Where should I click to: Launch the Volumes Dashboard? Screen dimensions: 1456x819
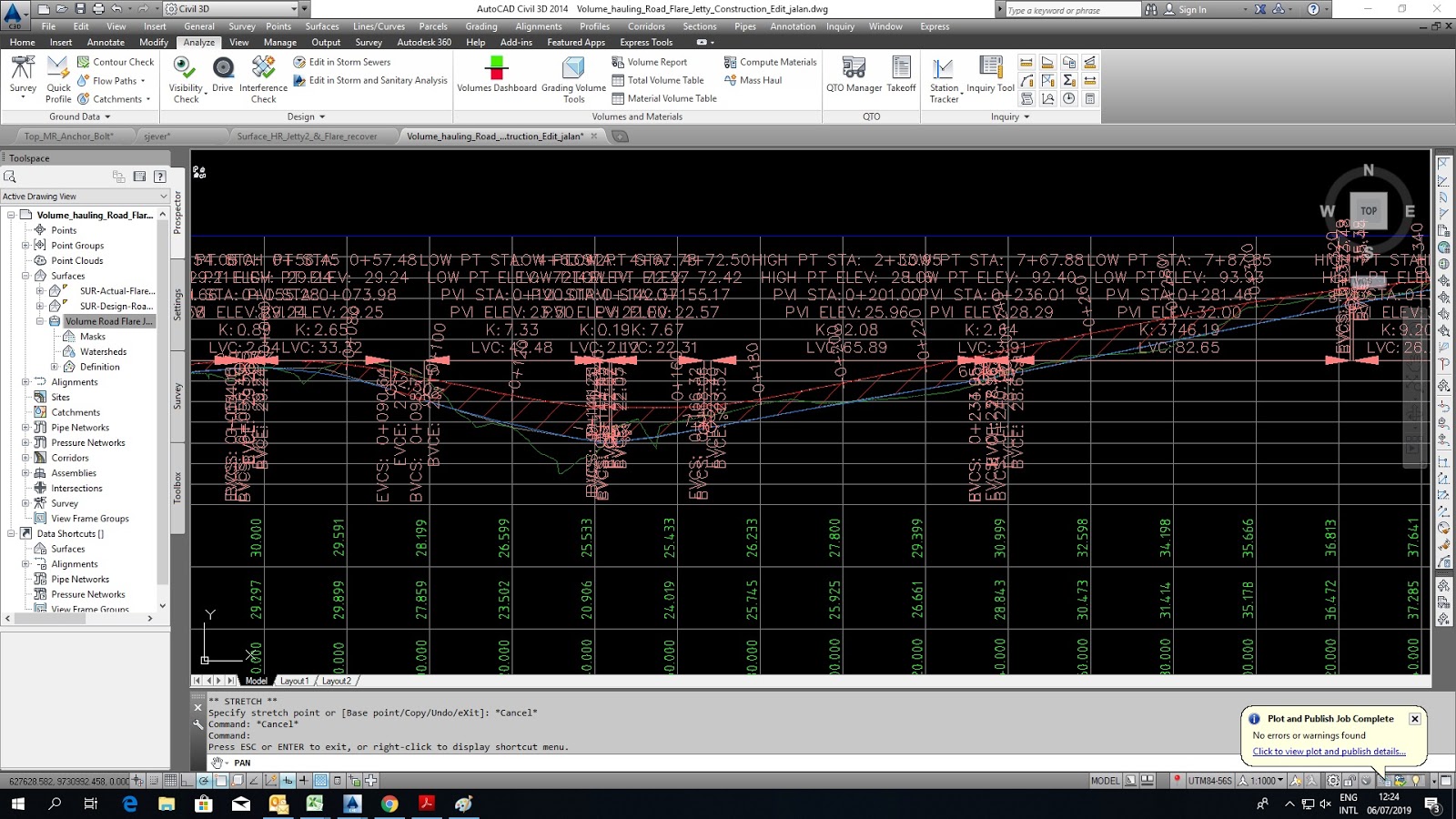(x=497, y=77)
